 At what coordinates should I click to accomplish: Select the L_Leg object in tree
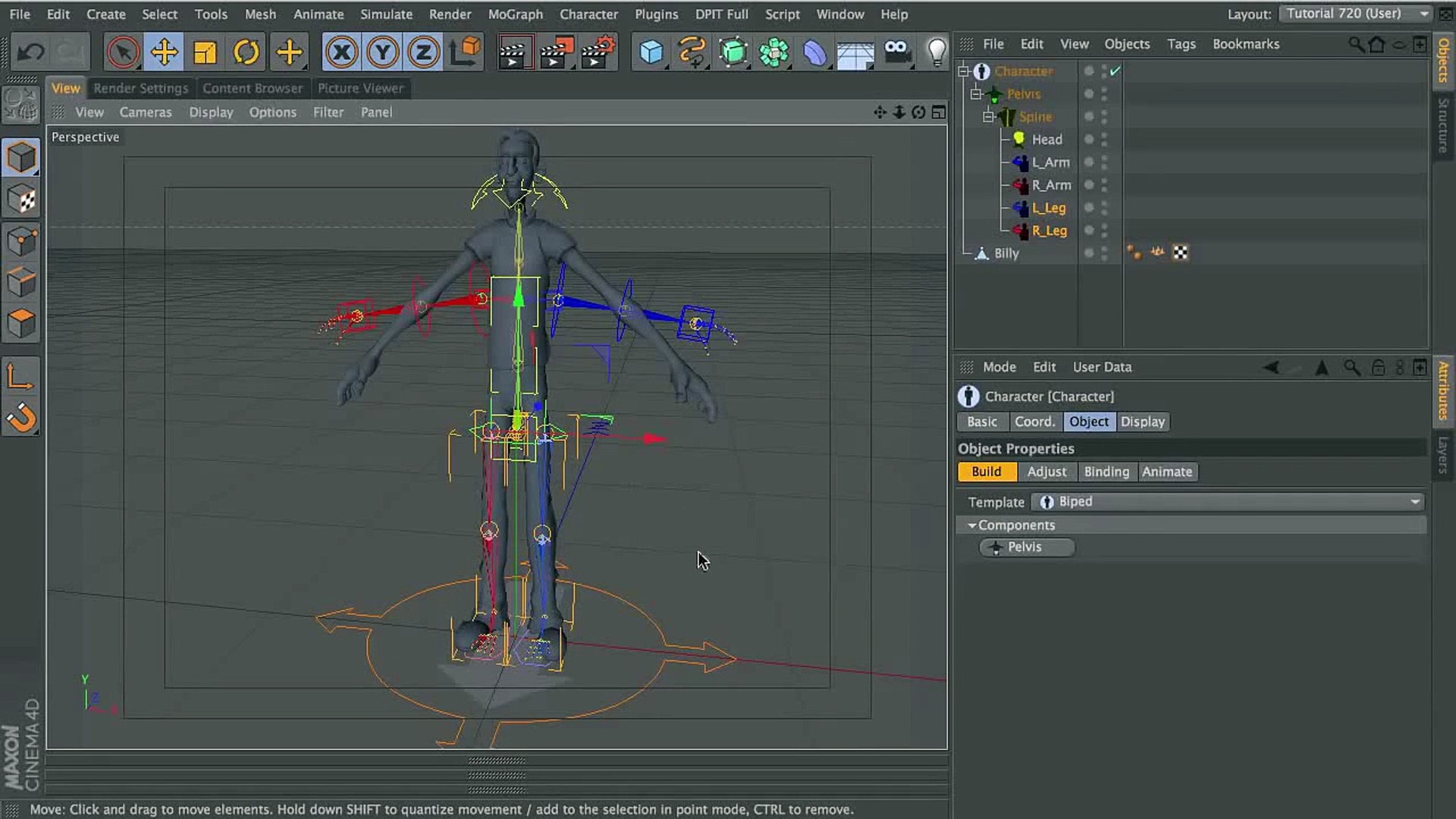[x=1048, y=207]
